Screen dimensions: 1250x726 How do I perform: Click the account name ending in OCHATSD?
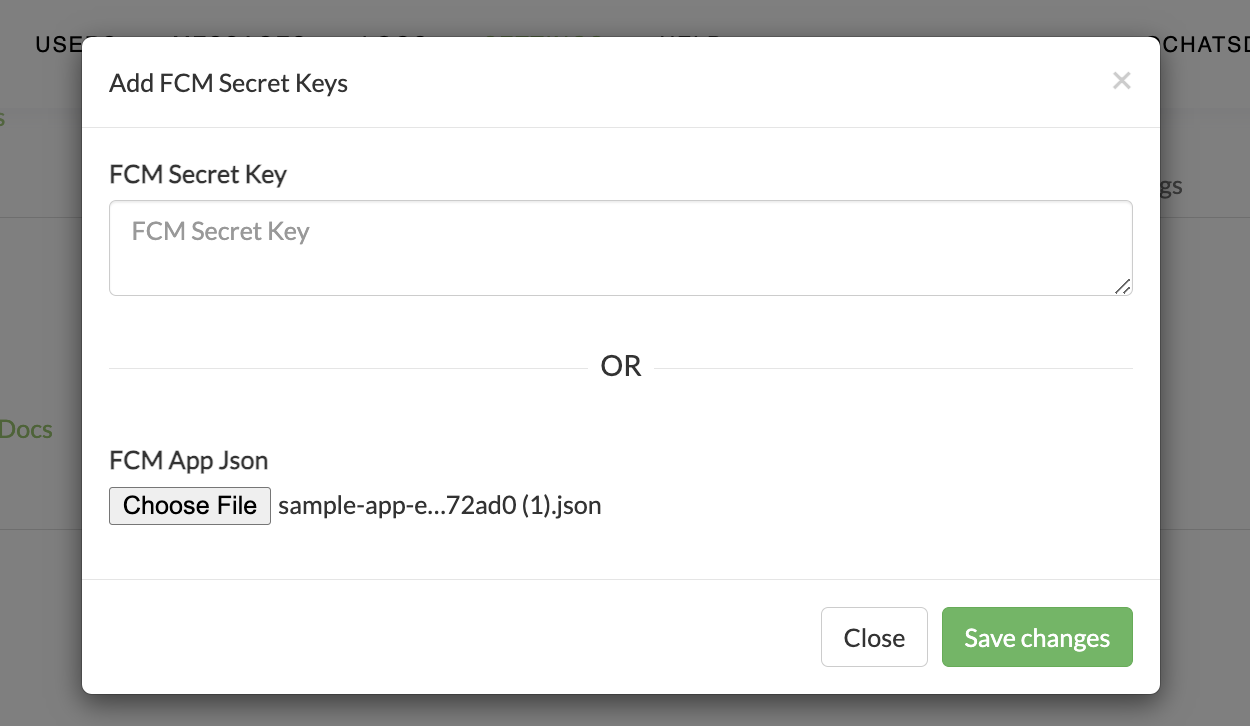[1204, 44]
